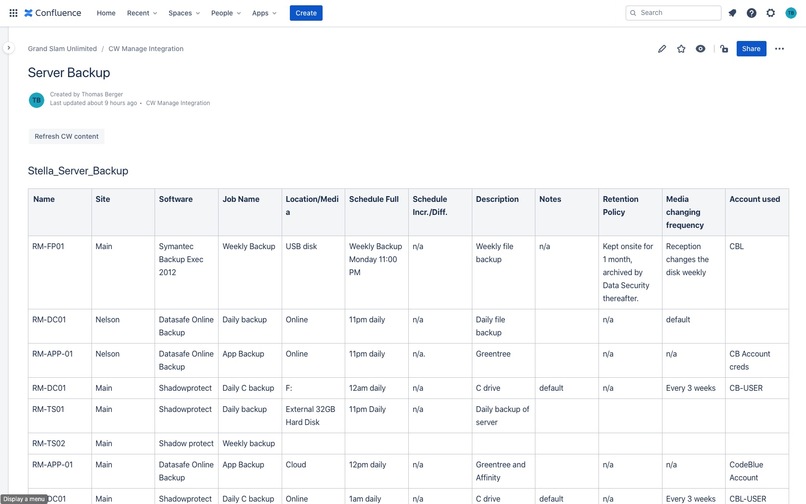Click the Share button
This screenshot has width=806, height=504.
(x=751, y=49)
